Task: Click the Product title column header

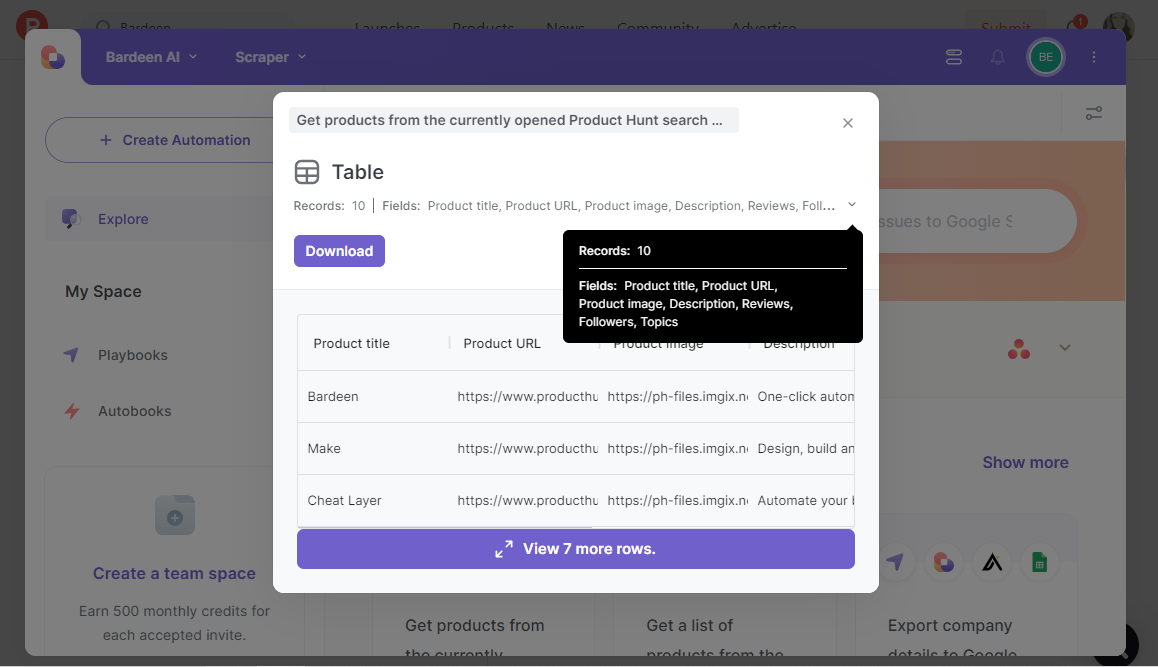Action: point(352,343)
